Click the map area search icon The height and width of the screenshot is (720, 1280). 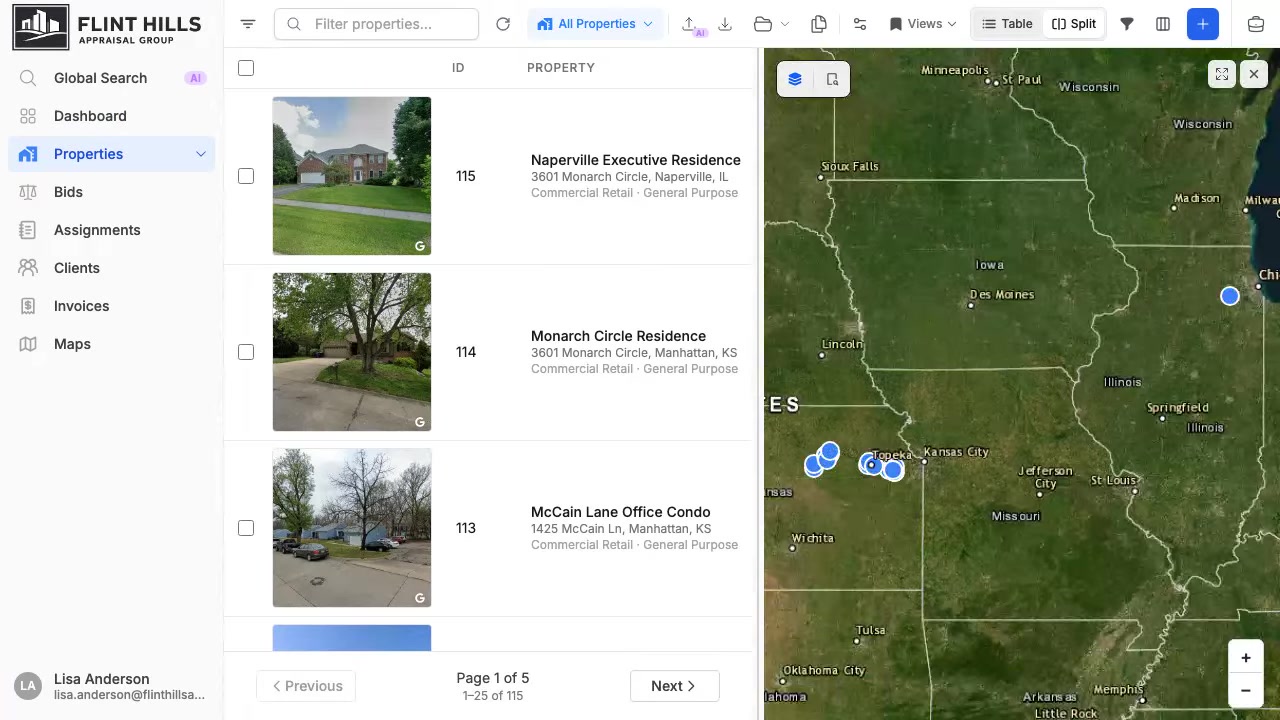coord(832,79)
